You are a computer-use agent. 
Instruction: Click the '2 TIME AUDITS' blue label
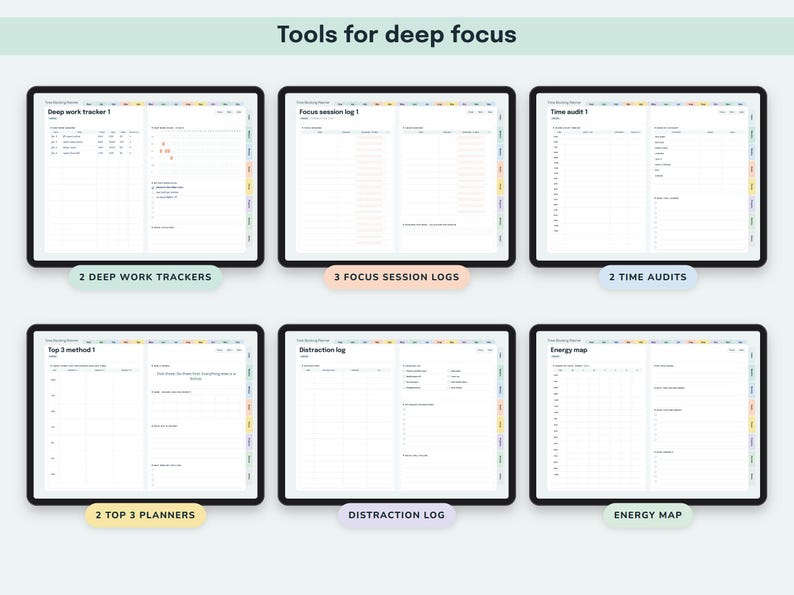click(648, 277)
